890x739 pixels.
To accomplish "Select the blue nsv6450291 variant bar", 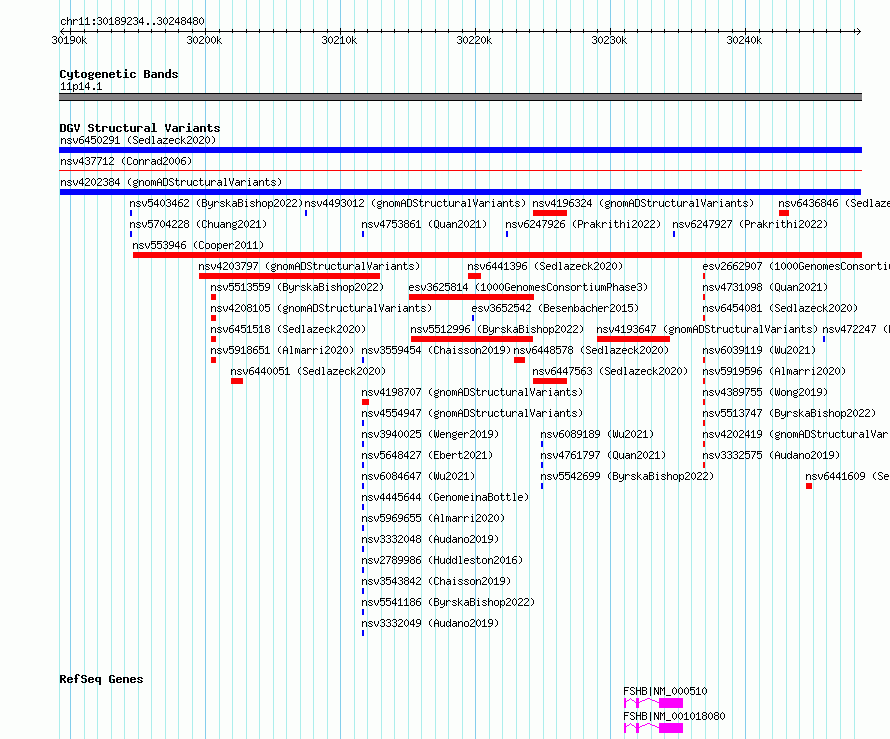I will [x=460, y=150].
